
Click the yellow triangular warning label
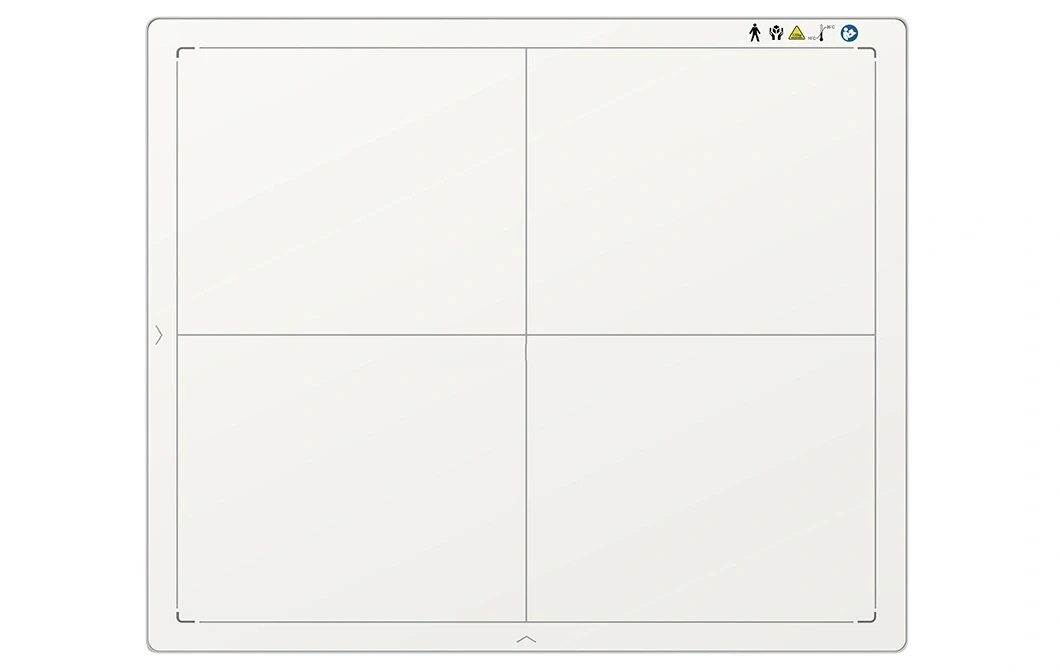[x=797, y=33]
